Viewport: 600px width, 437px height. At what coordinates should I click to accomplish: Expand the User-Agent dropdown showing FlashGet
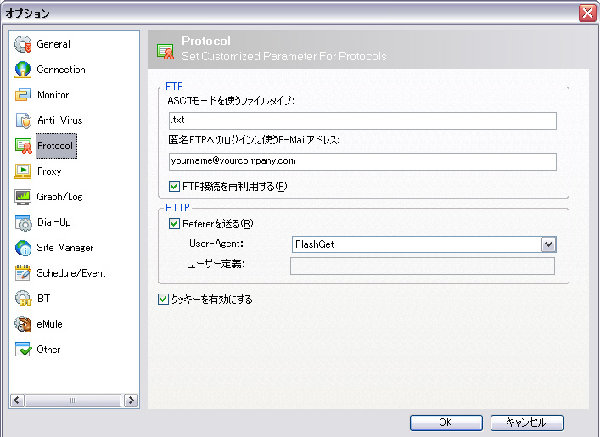point(547,243)
